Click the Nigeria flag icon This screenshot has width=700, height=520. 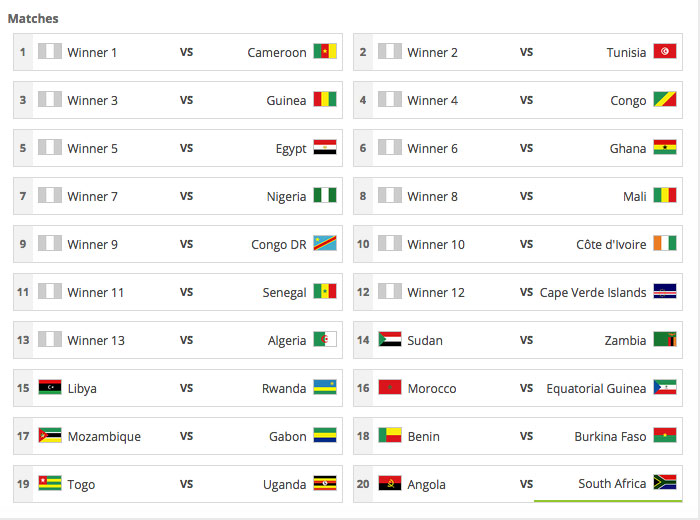pyautogui.click(x=324, y=196)
